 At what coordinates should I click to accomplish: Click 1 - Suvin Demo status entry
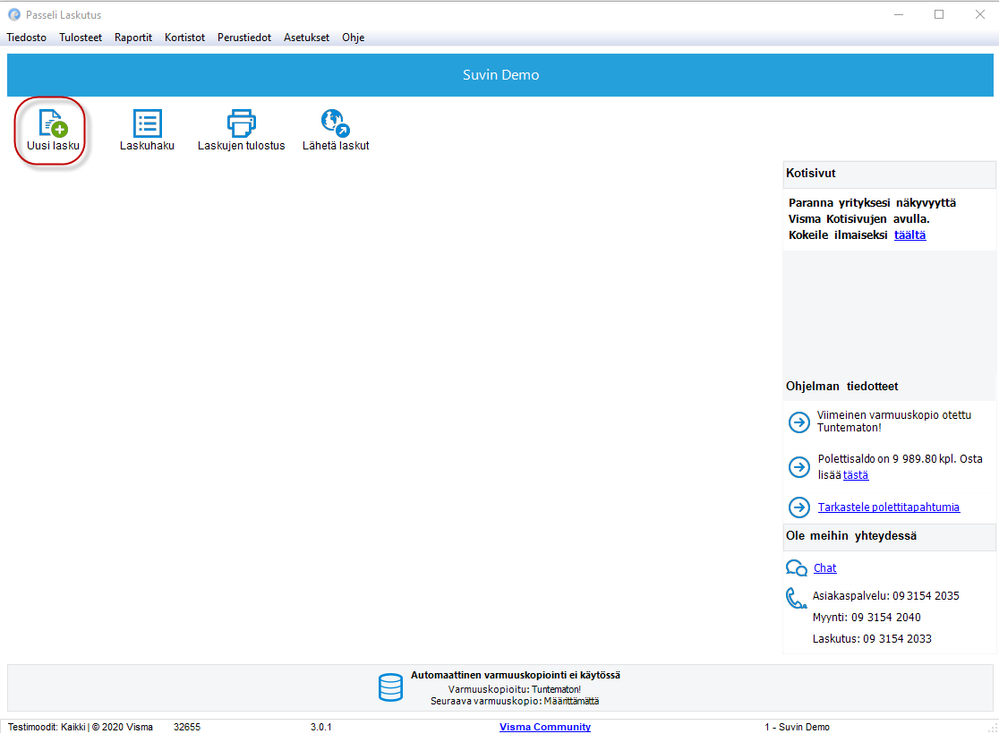797,727
